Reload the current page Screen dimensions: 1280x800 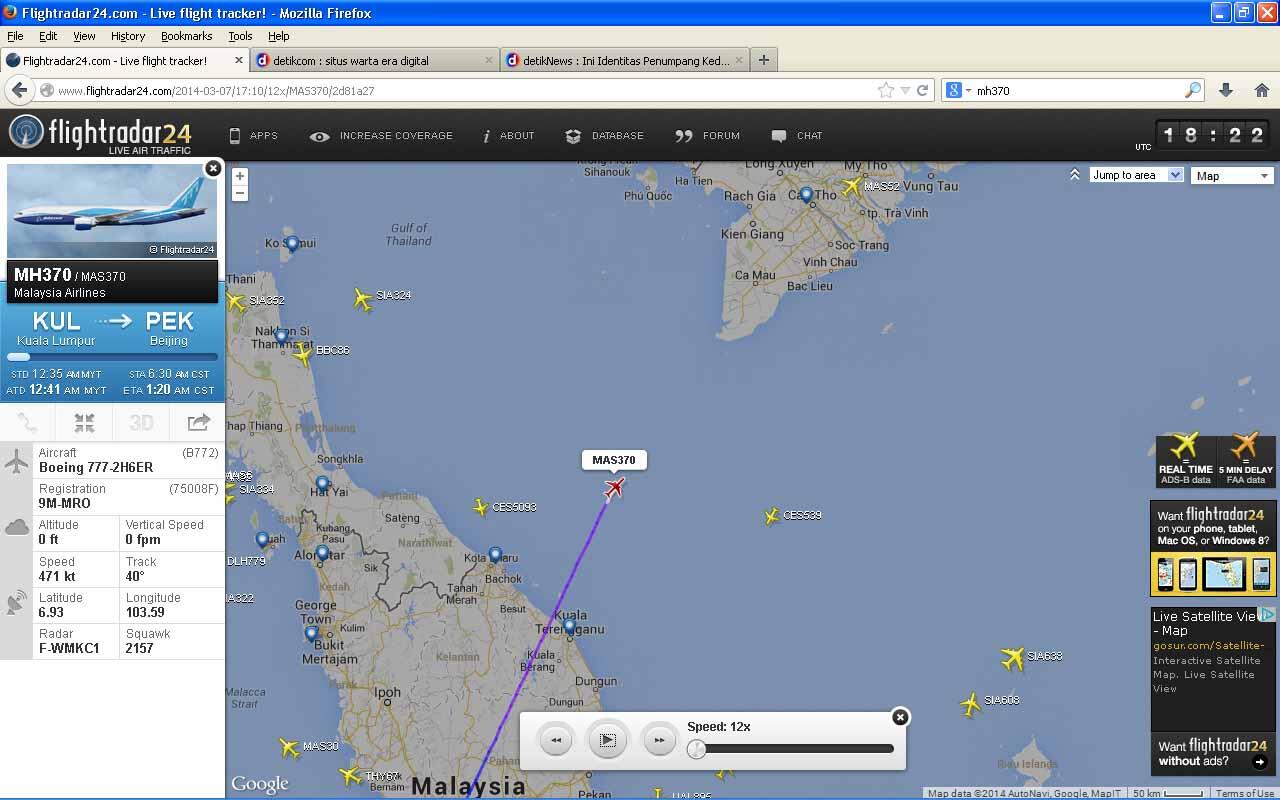923,90
